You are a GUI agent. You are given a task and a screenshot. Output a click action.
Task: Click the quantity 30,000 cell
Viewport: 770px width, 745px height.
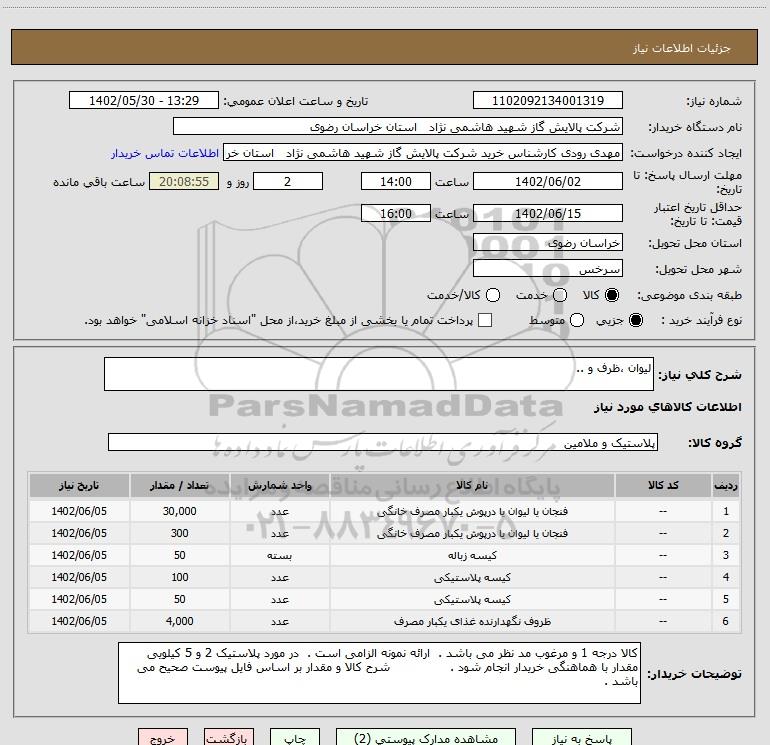(x=179, y=511)
